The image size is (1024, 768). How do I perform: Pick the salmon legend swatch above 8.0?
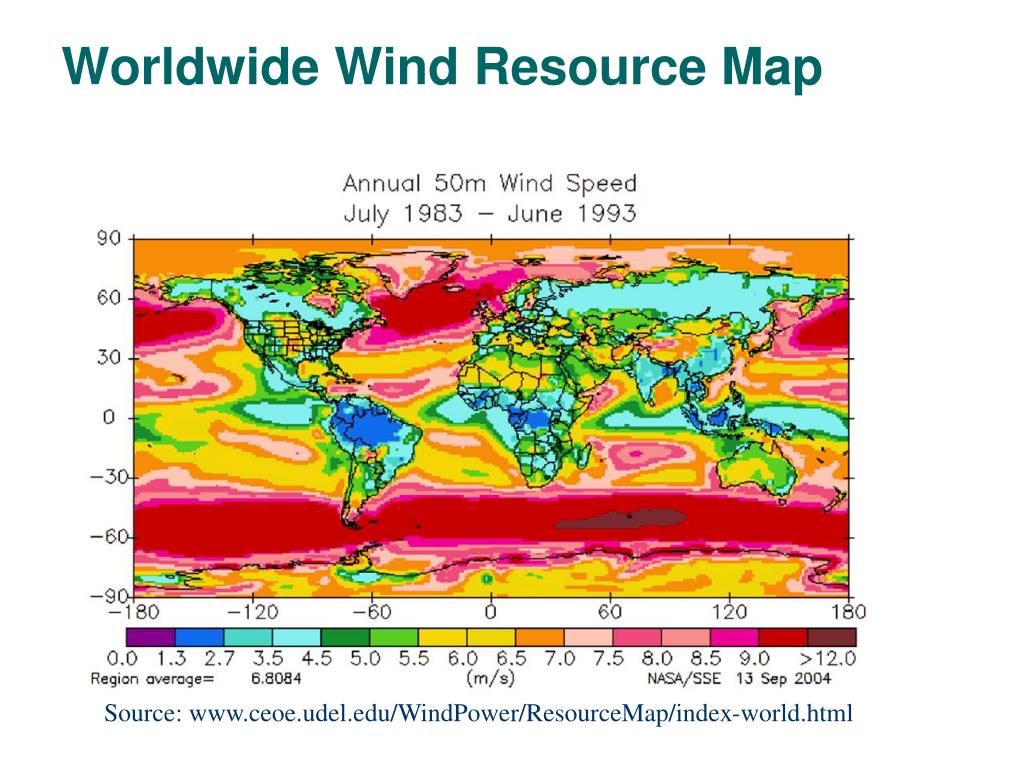[686, 637]
